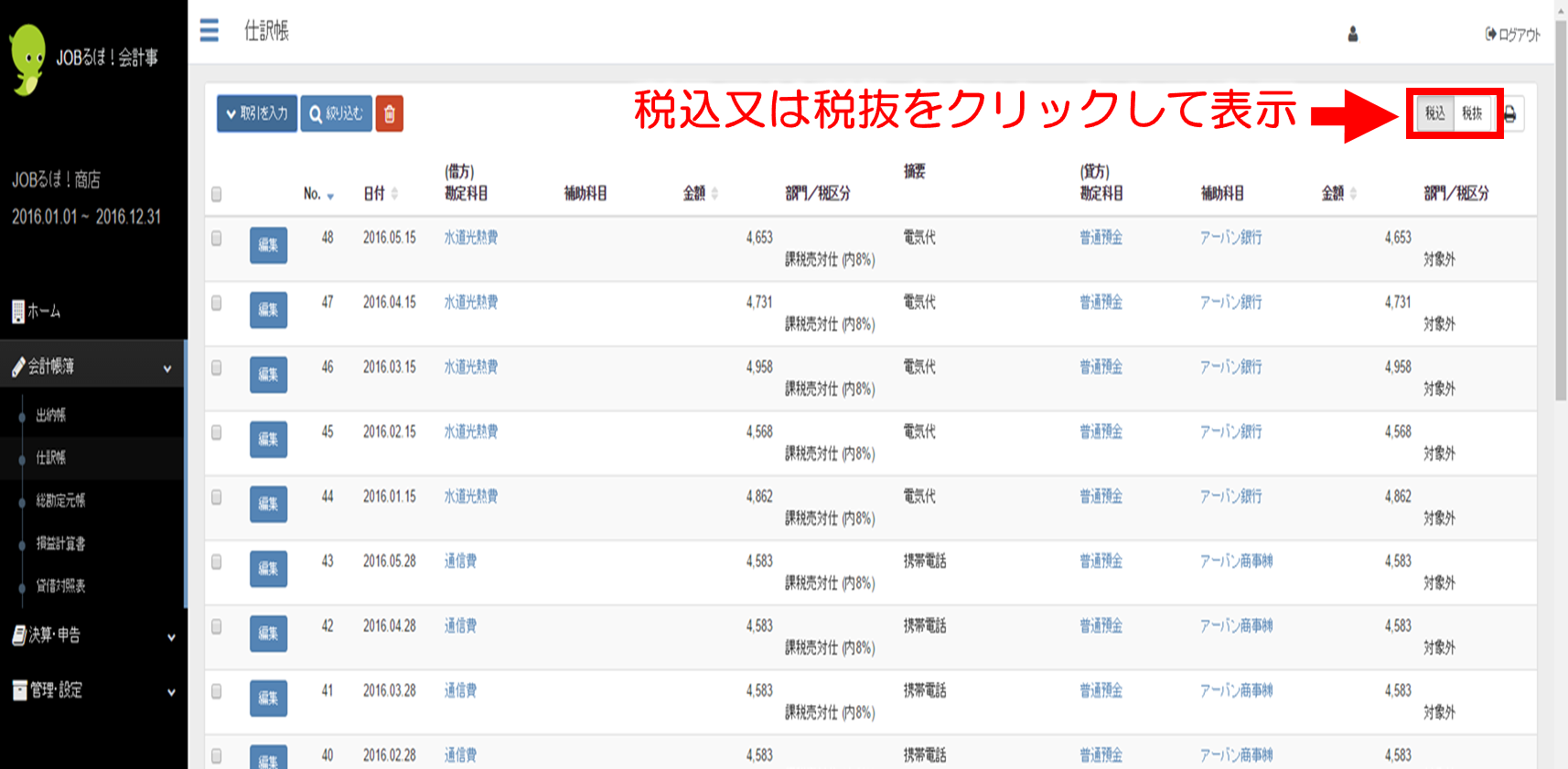1568x769 pixels.
Task: Click 電気代 summary in row 45
Action: 919,432
